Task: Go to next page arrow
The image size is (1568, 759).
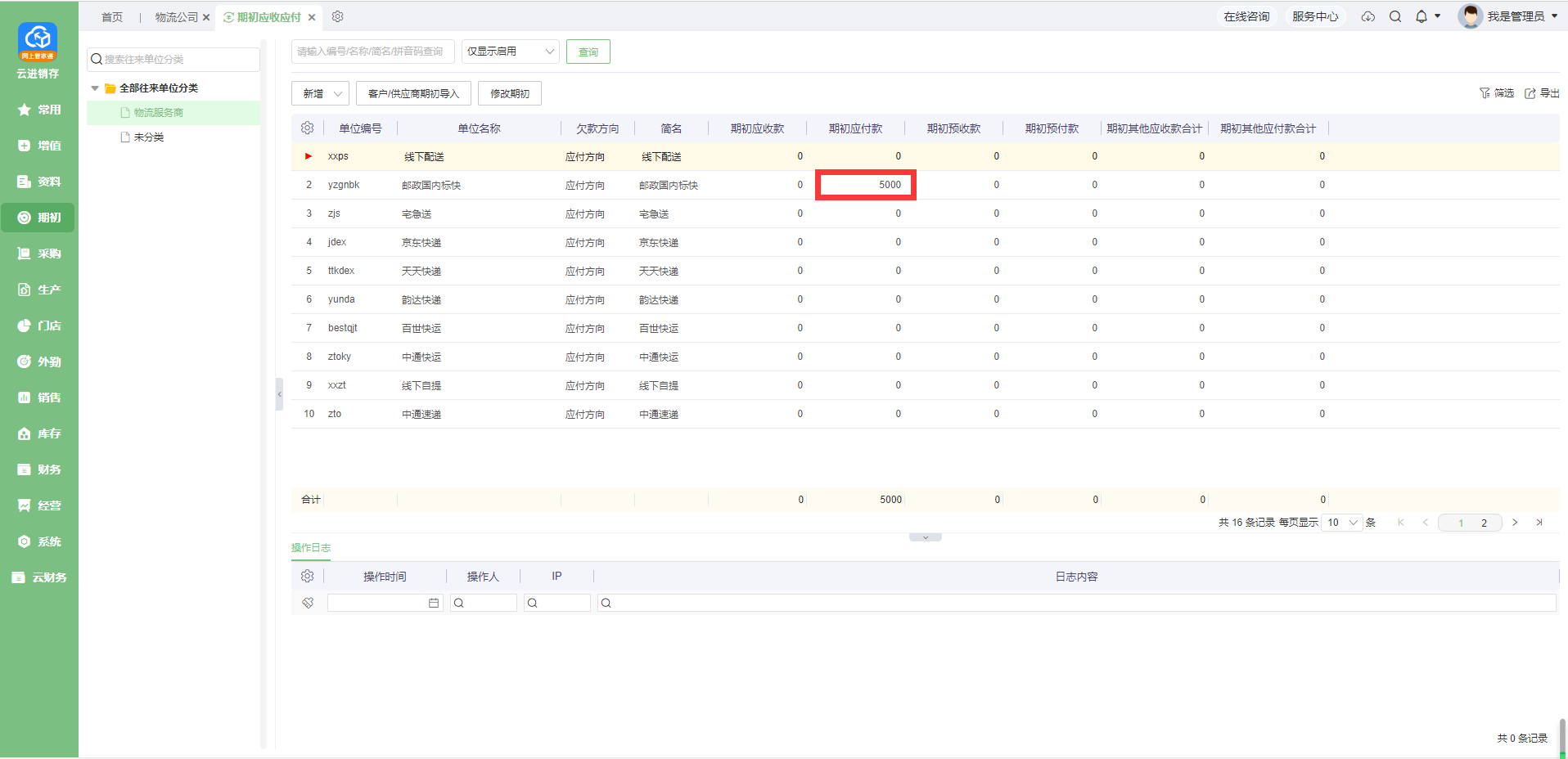Action: click(1515, 523)
